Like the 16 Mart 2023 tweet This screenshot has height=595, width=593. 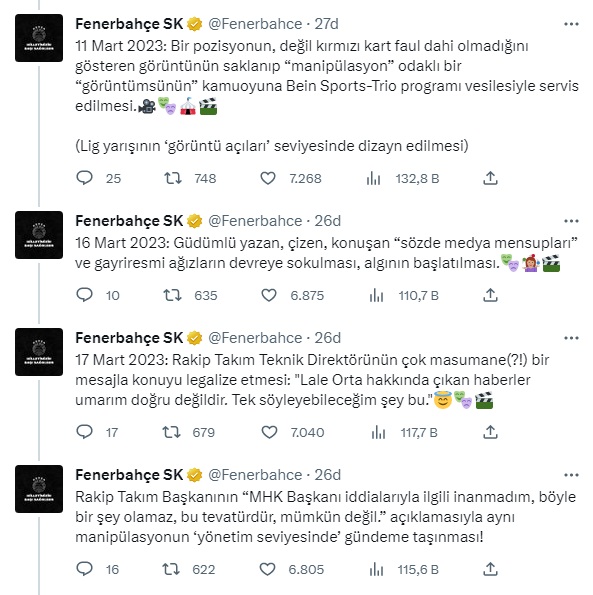tap(269, 295)
